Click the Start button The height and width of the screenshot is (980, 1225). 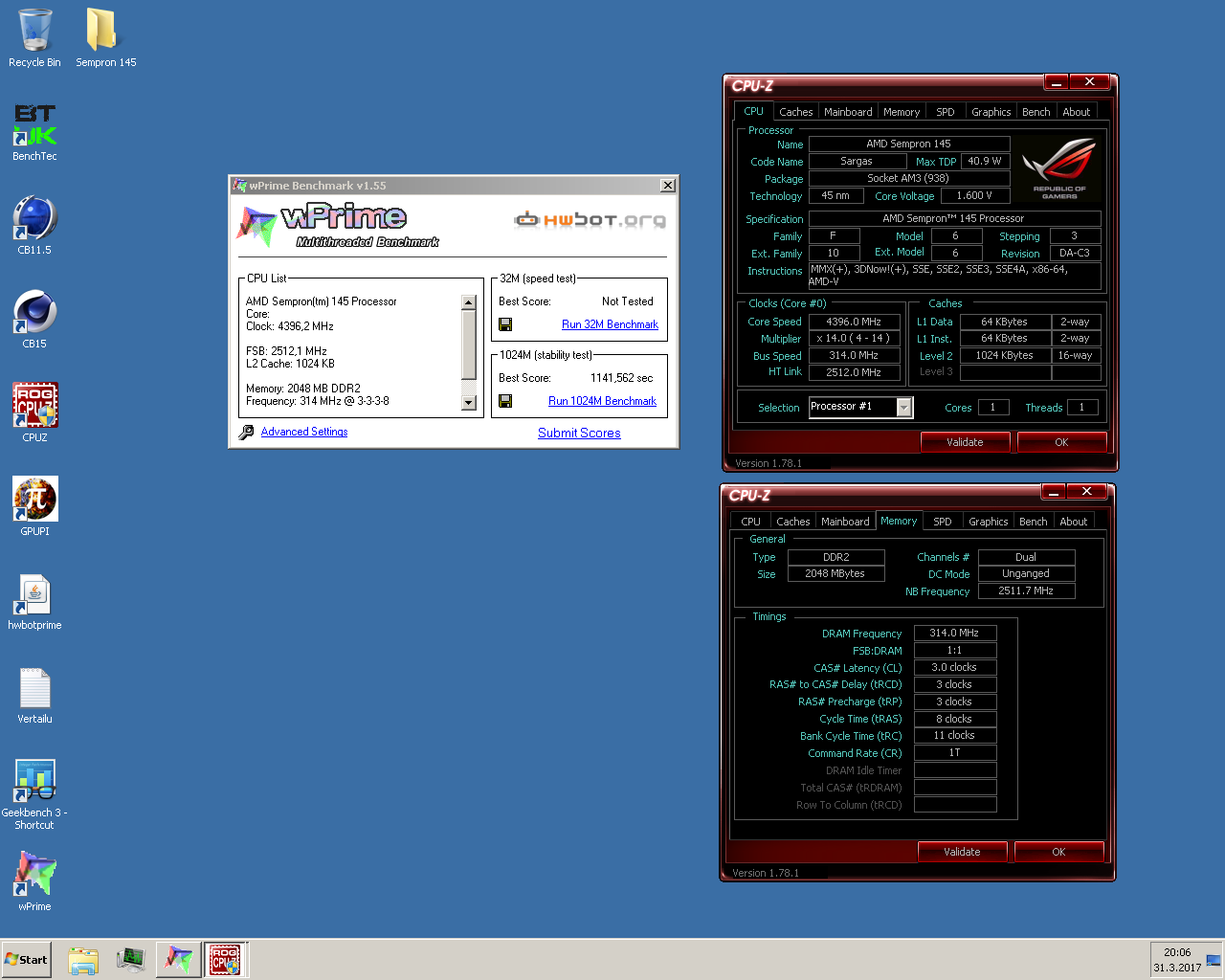(26, 960)
